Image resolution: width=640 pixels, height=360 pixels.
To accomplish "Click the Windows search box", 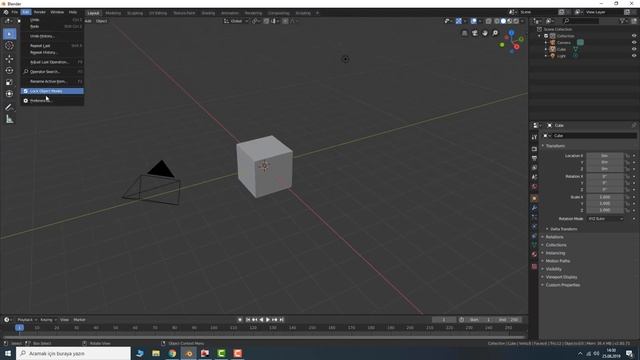I will coord(73,353).
